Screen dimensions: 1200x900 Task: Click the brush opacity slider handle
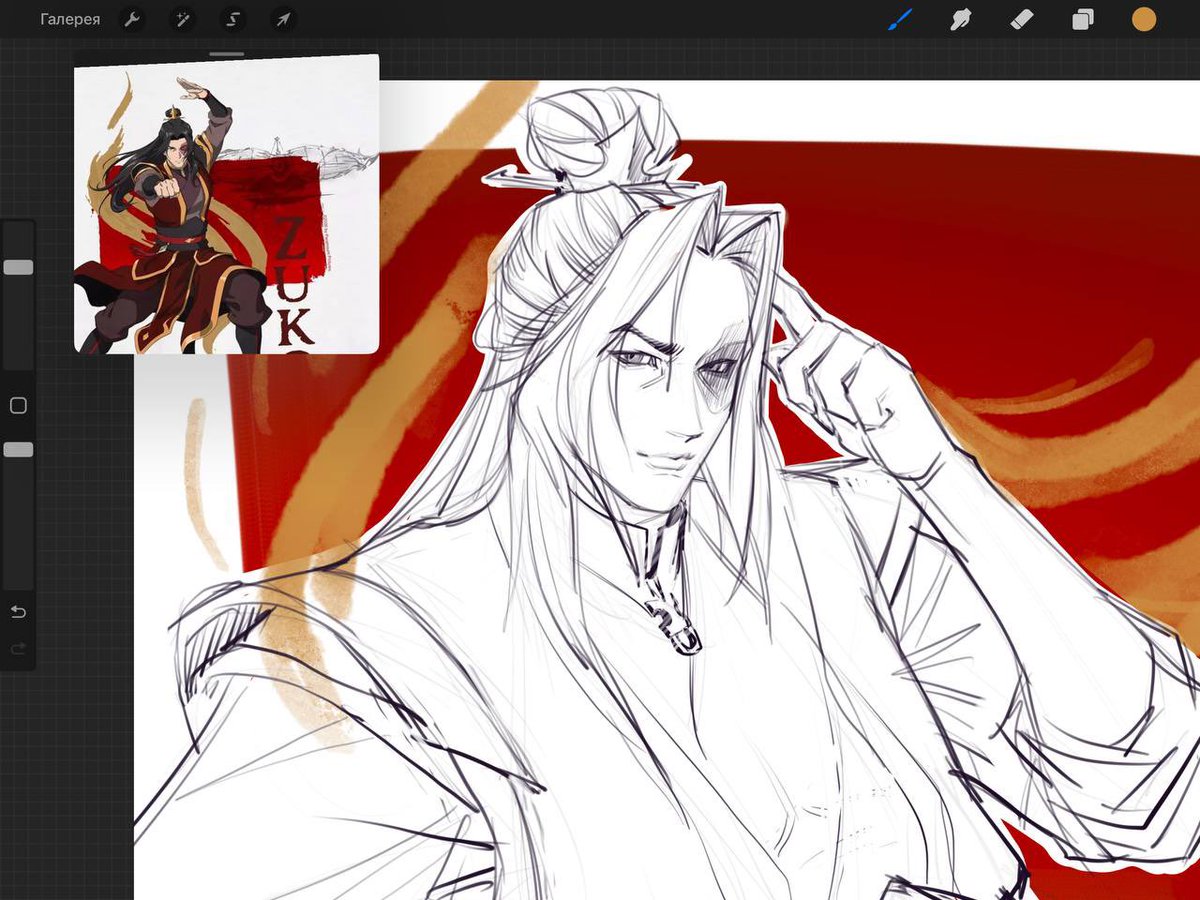pos(18,450)
